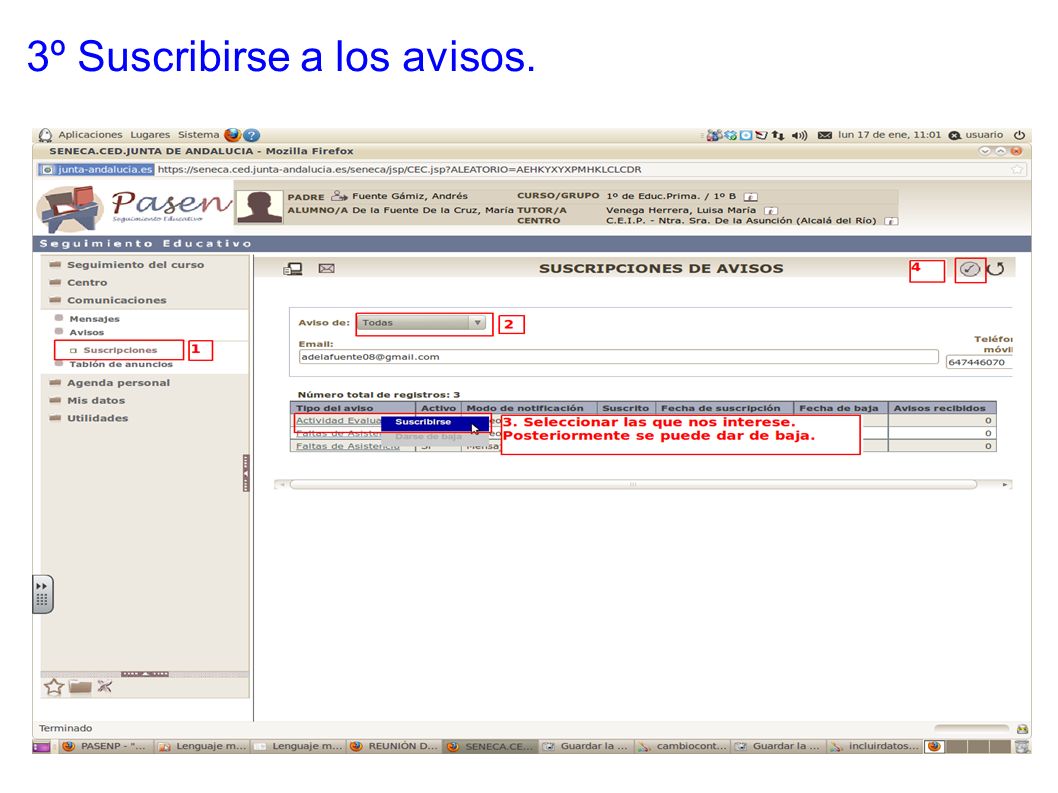Open the help icon in the top panel
This screenshot has height=793, width=1058.
252,135
